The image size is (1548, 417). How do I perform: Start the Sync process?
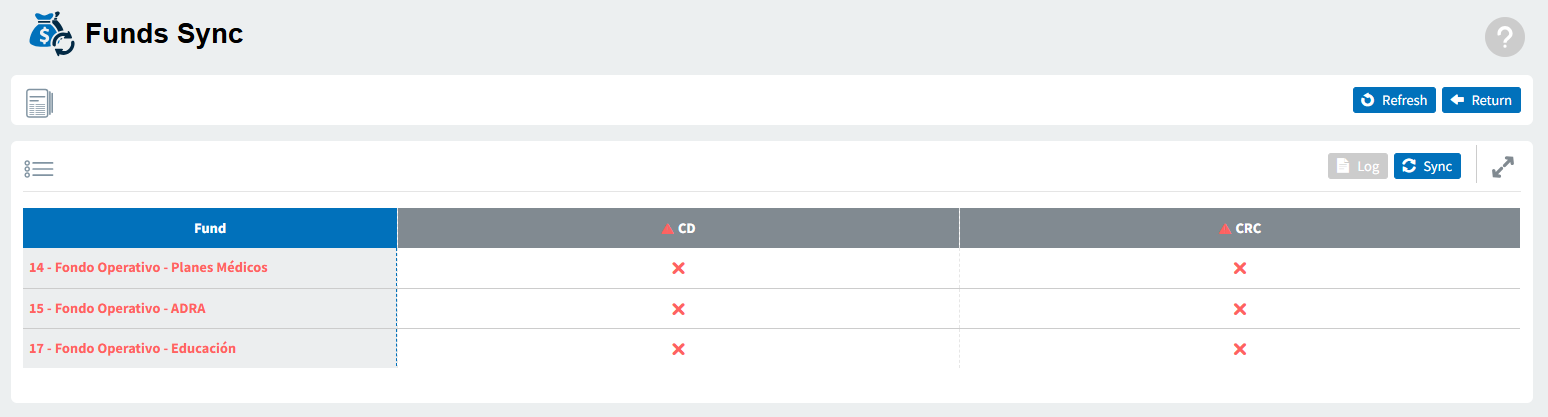pyautogui.click(x=1427, y=166)
